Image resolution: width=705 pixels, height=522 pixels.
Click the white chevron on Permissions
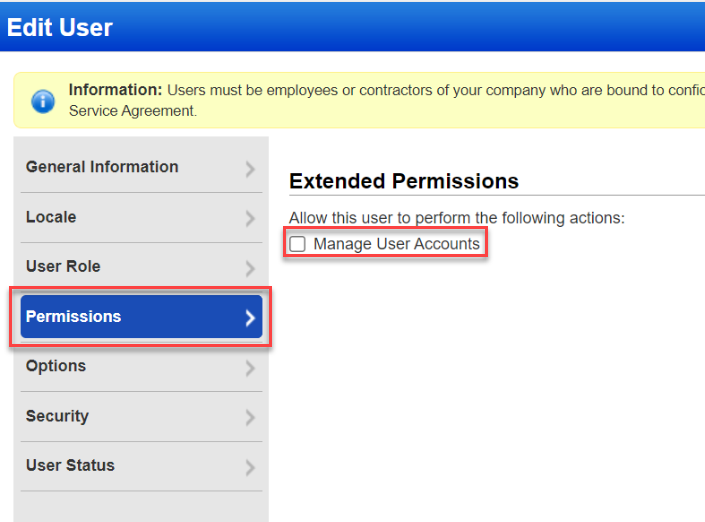(x=250, y=318)
